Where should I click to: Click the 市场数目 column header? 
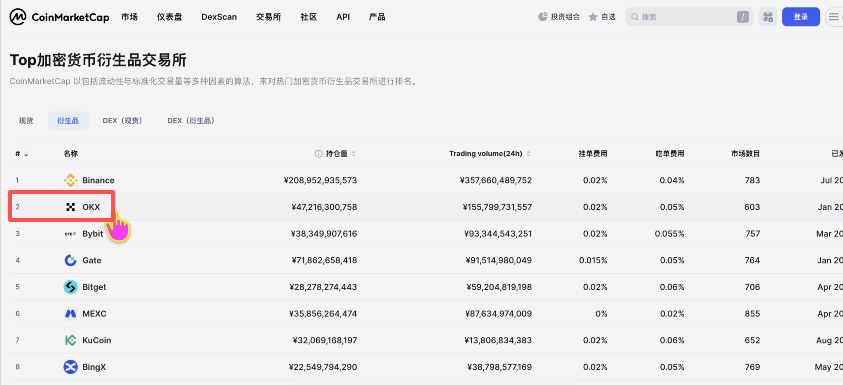pos(746,154)
